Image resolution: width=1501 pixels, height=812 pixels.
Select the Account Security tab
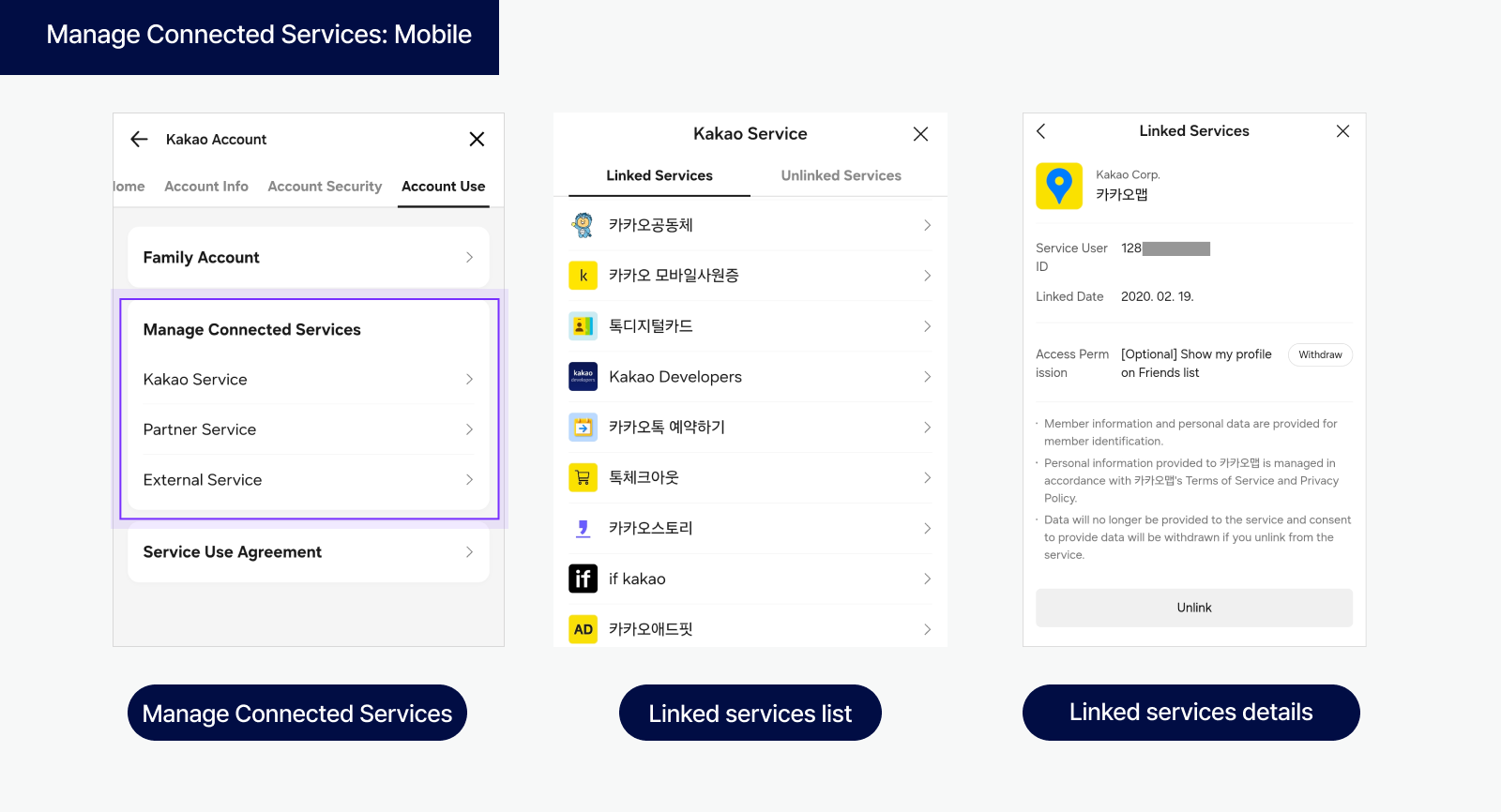tap(325, 187)
